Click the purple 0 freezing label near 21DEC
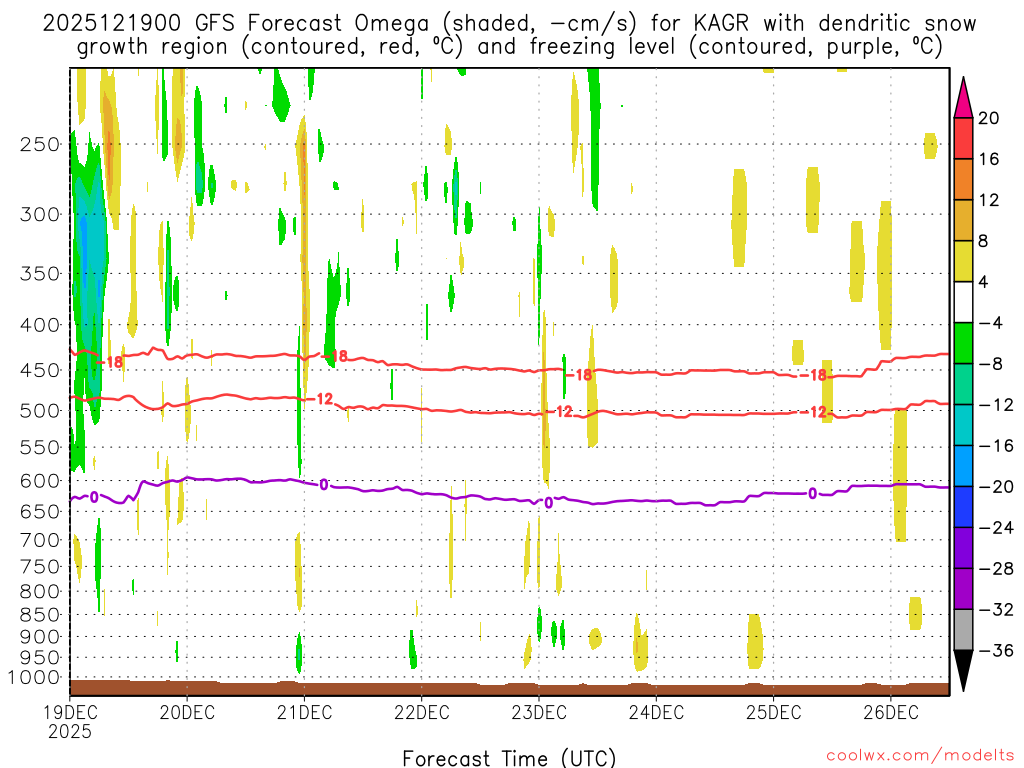The height and width of the screenshot is (768, 1024). click(x=324, y=485)
